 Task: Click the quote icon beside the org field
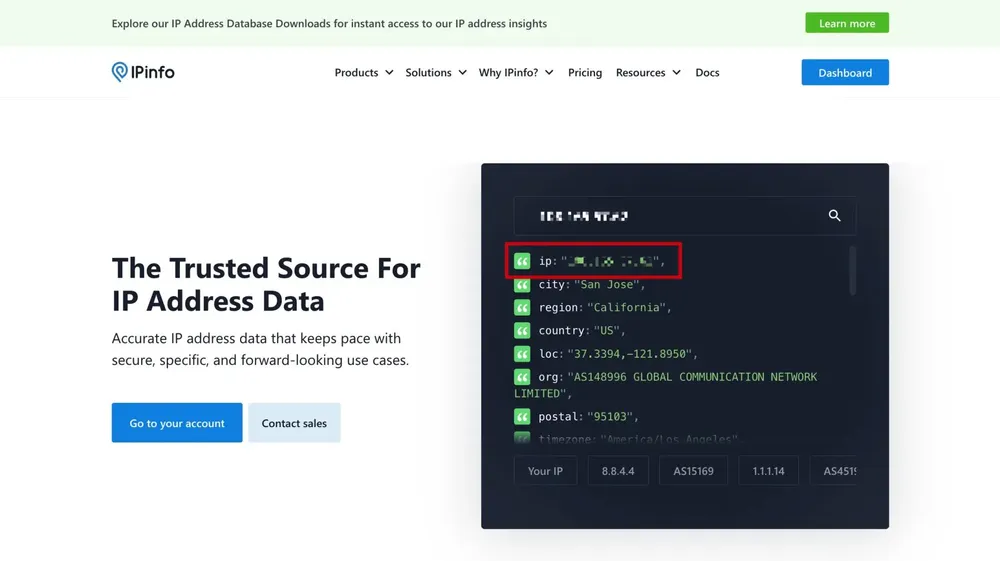(522, 377)
